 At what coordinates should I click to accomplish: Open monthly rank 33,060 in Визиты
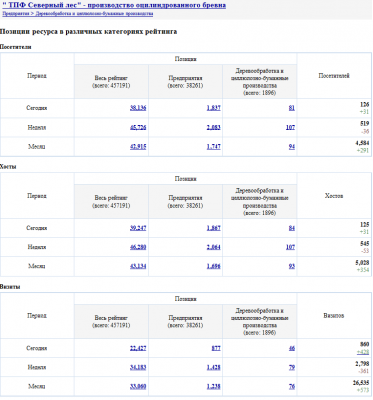138,387
